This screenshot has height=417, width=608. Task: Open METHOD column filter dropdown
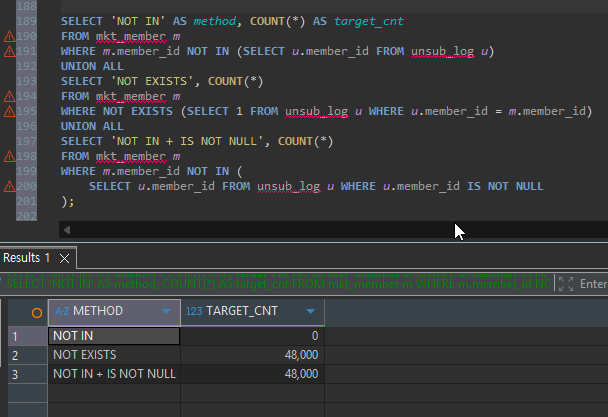click(x=166, y=311)
